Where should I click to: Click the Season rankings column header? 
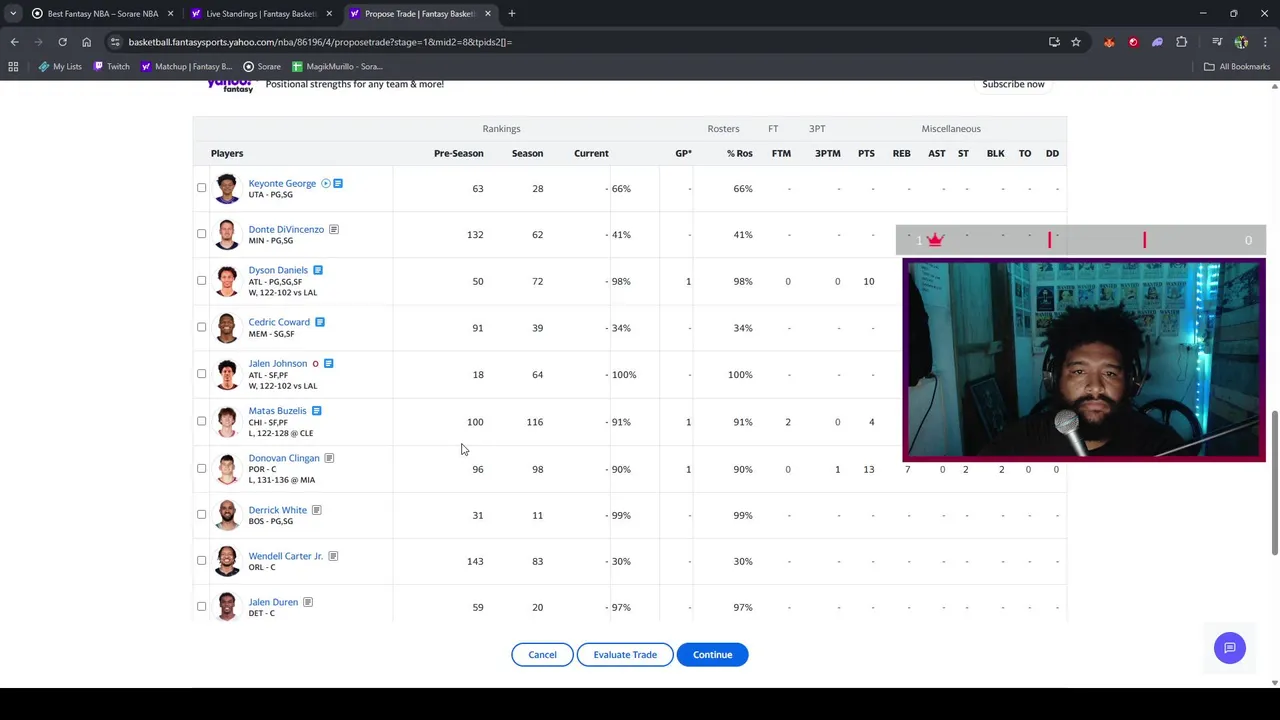click(x=527, y=154)
